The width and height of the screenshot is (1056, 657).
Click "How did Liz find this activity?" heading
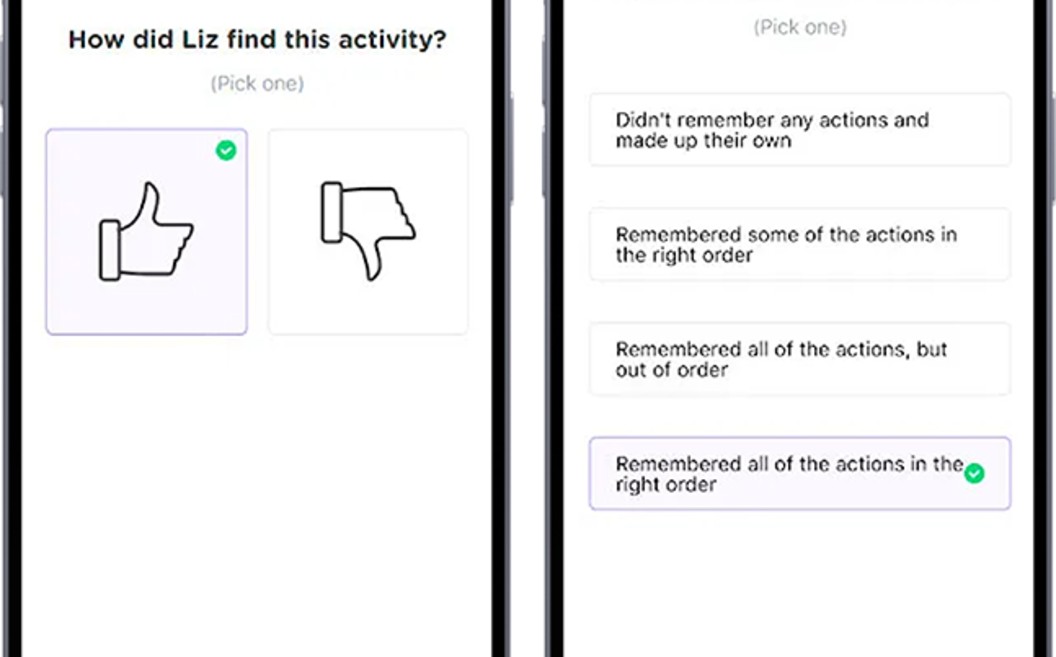(x=257, y=40)
